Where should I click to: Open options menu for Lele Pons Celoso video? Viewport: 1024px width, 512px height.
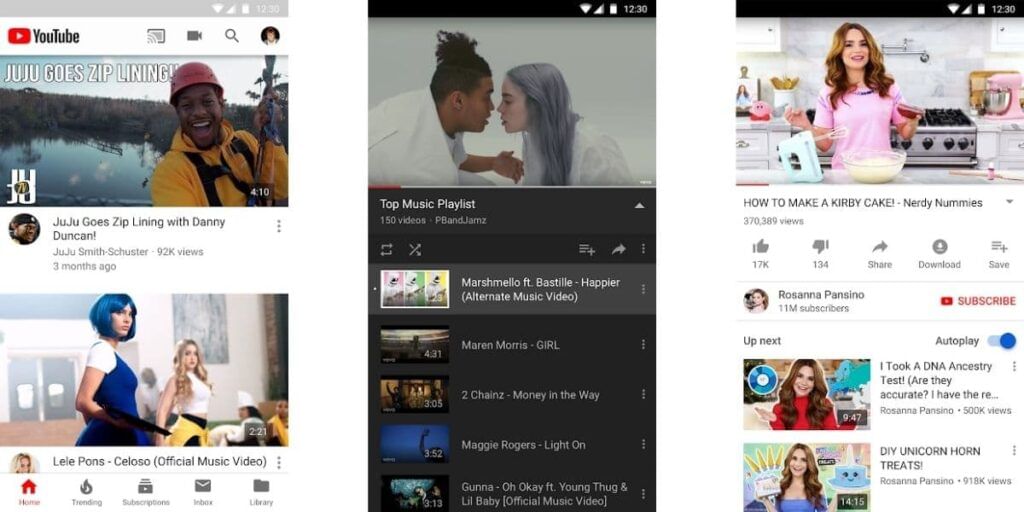coord(279,462)
